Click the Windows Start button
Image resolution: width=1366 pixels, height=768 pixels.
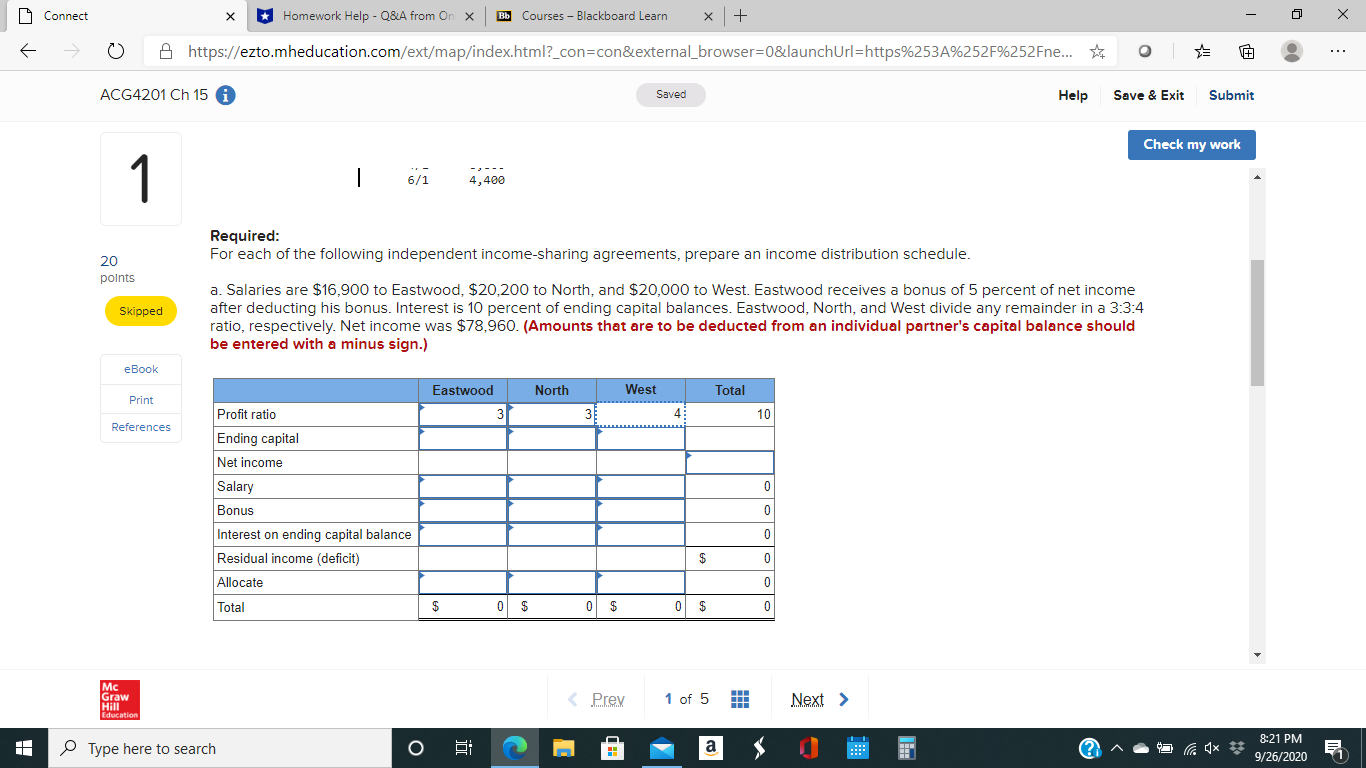point(24,748)
